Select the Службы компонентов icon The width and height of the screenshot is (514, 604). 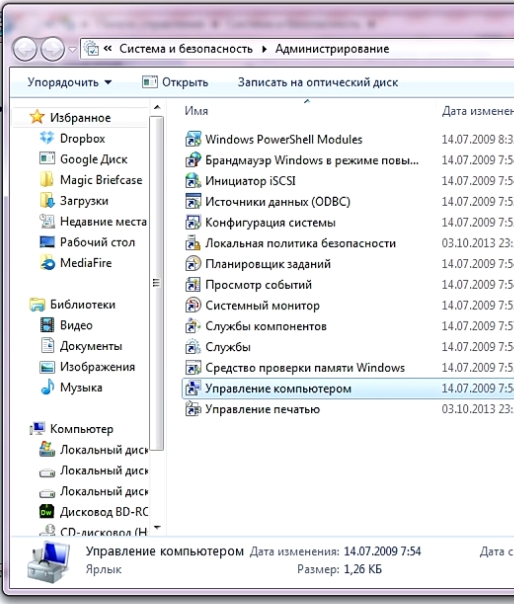(193, 326)
